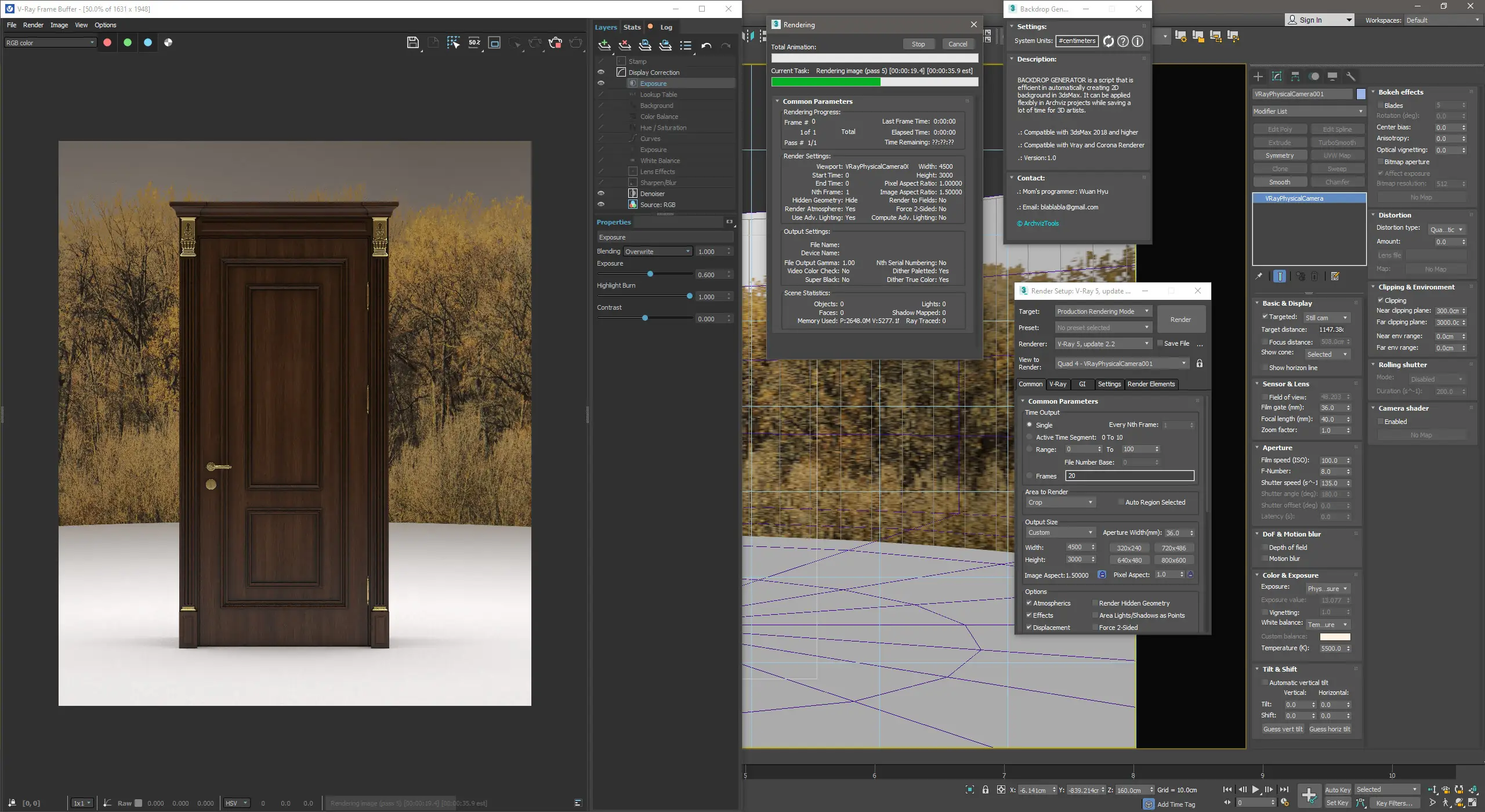Switch to the GI tab
This screenshot has width=1485, height=812.
click(1082, 384)
